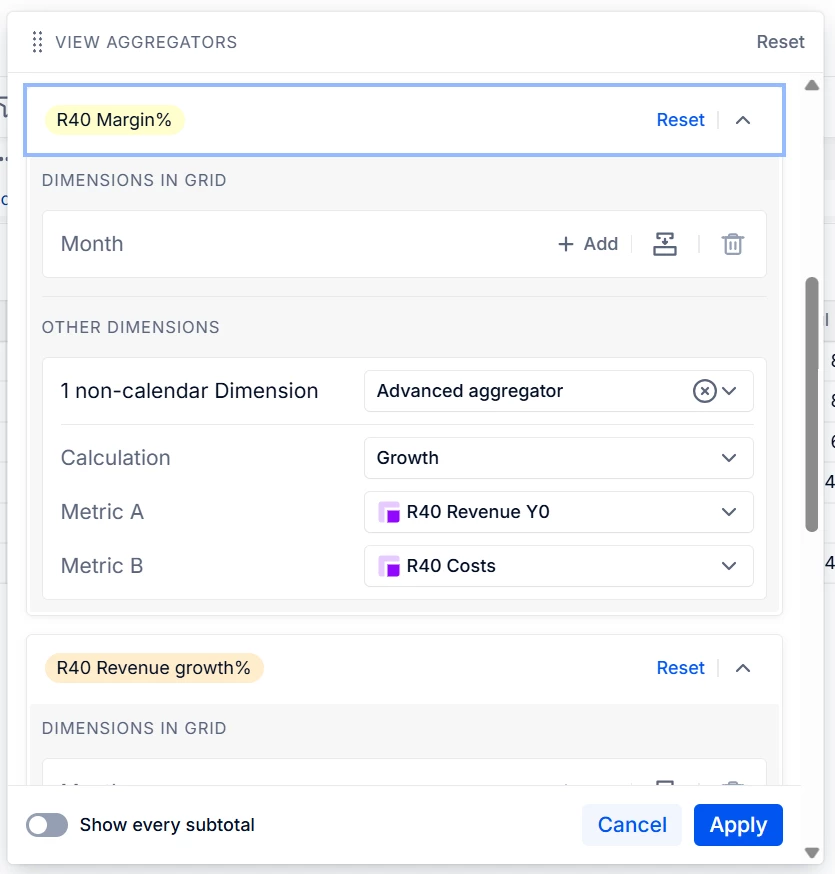Reset the R40 Margin% aggregator

pos(680,120)
